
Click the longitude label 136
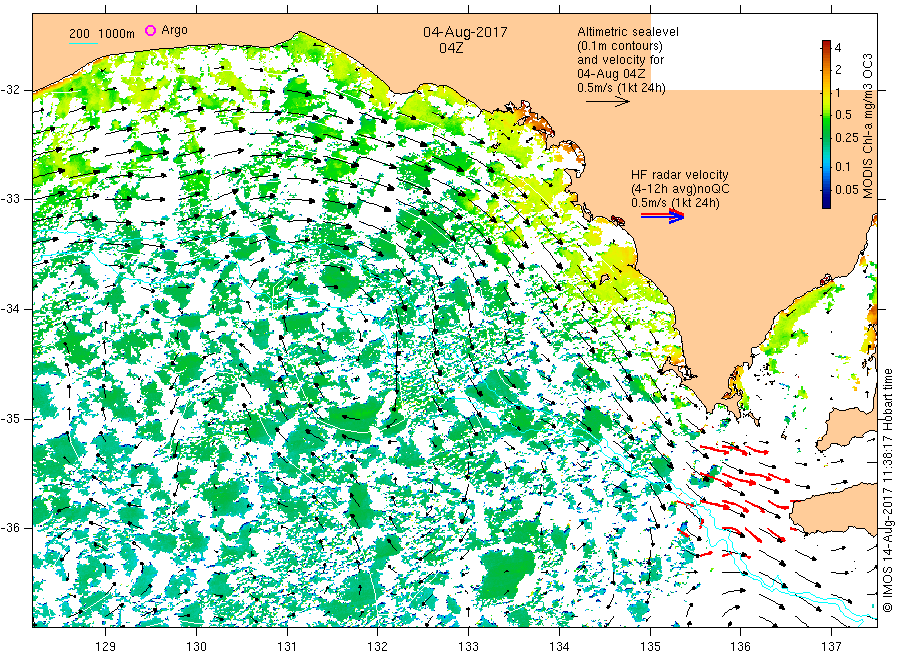740,647
